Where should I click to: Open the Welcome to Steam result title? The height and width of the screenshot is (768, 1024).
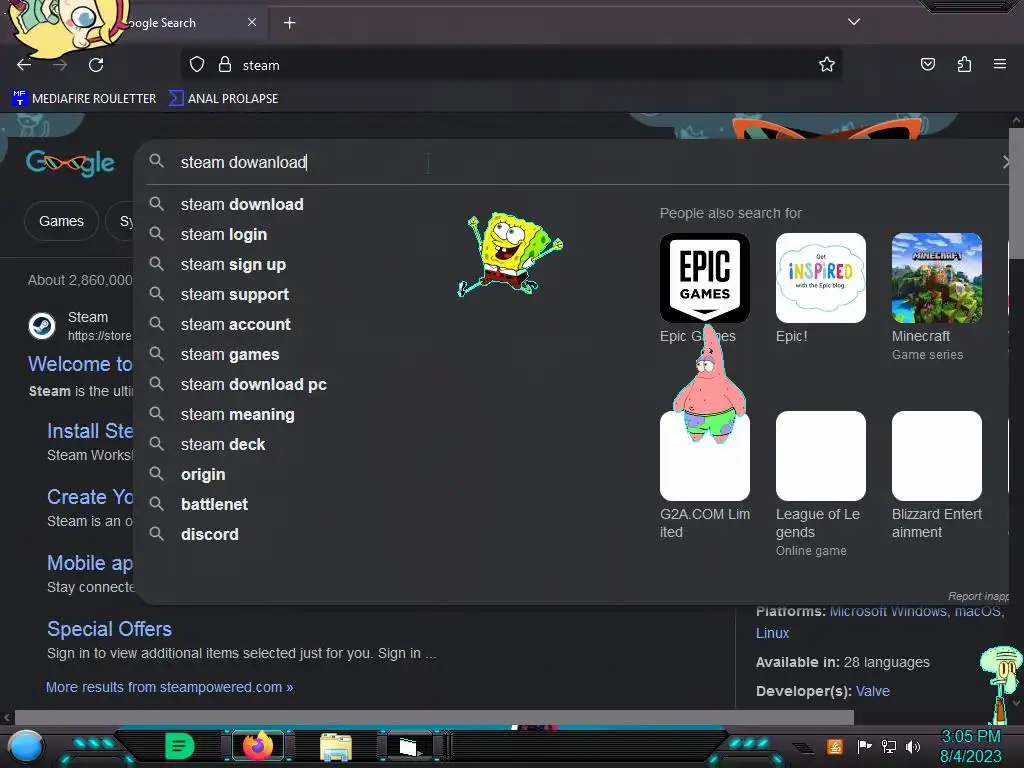(80, 364)
